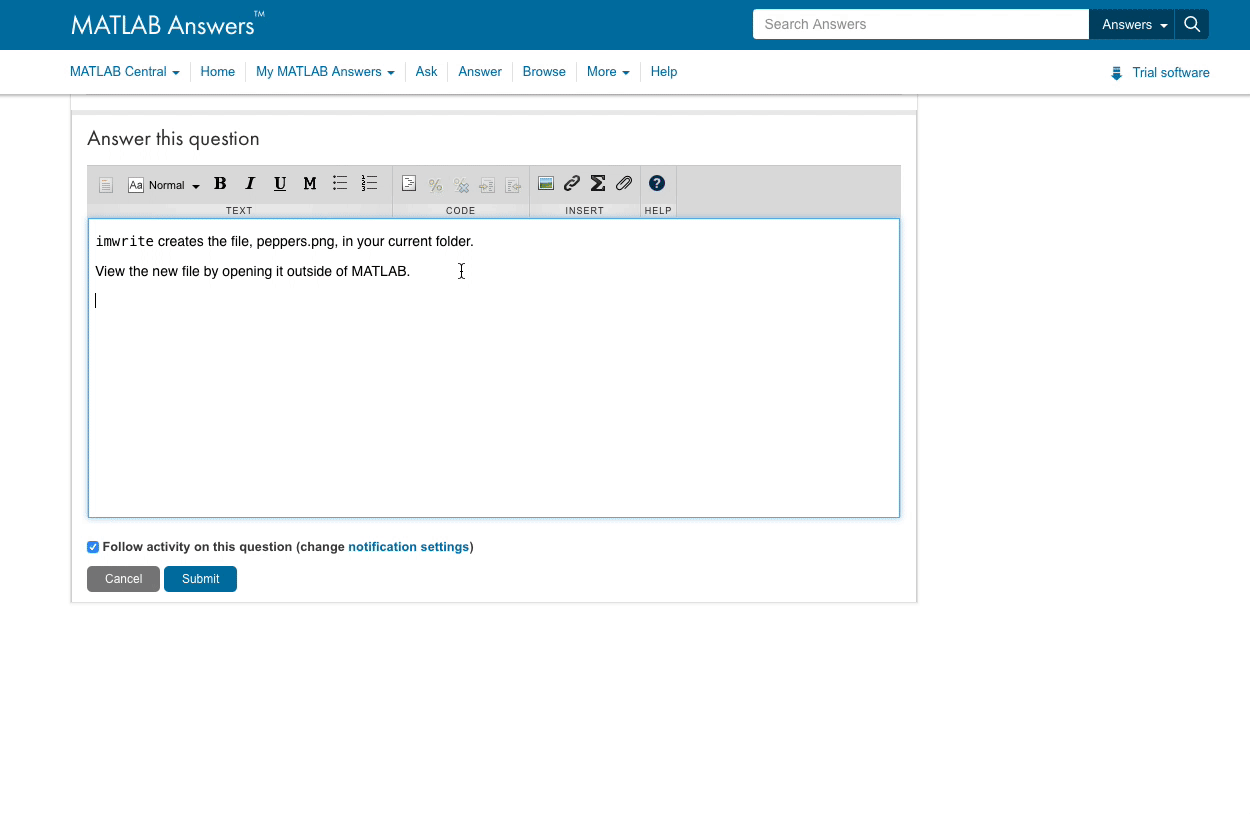Attach a file with paperclip icon
Viewport: 1250px width, 814px height.
(x=624, y=184)
